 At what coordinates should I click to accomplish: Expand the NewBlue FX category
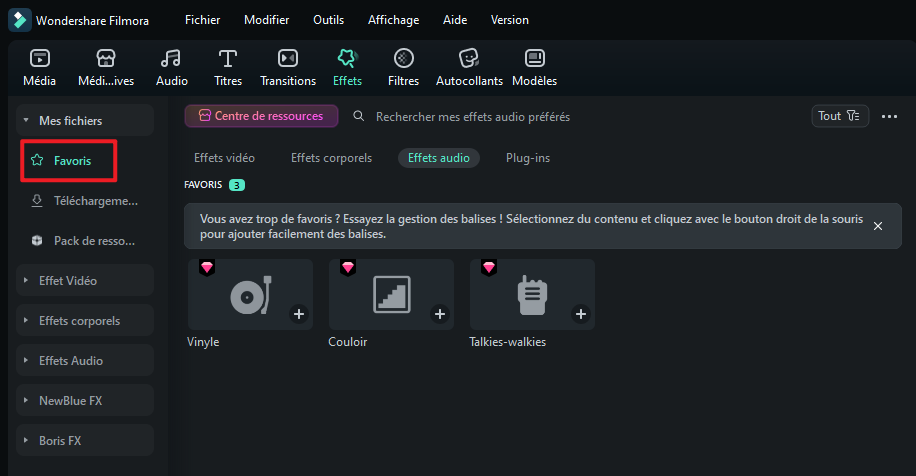26,401
